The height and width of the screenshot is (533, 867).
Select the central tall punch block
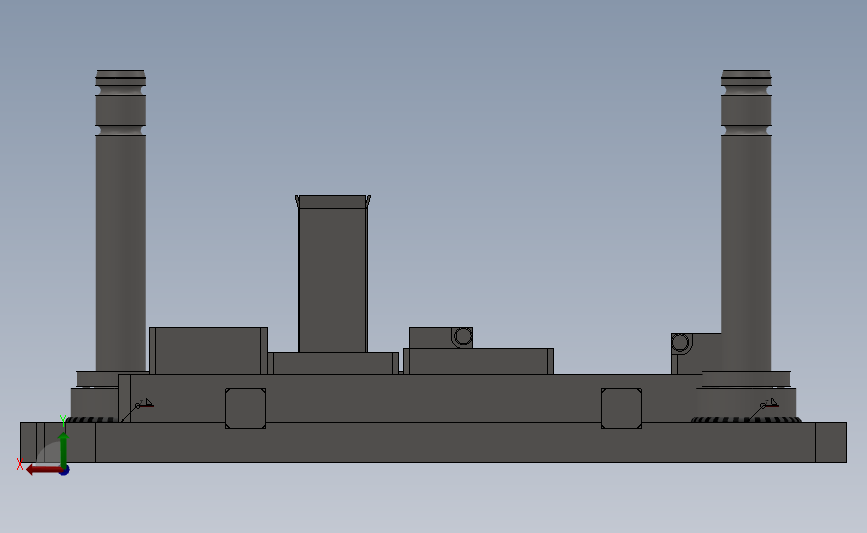pos(333,274)
